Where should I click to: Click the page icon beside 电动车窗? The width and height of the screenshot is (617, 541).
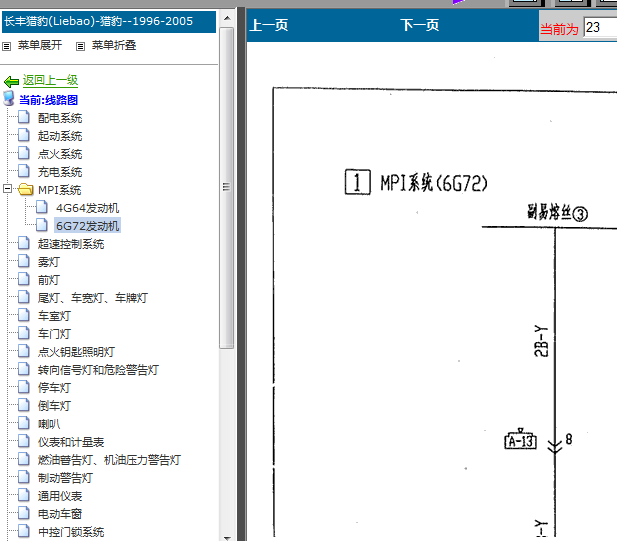tap(24, 513)
